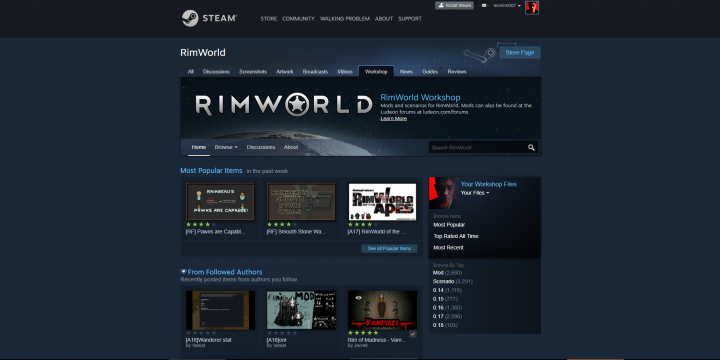Click the empty star rating under [A18]oni

pos(282,333)
